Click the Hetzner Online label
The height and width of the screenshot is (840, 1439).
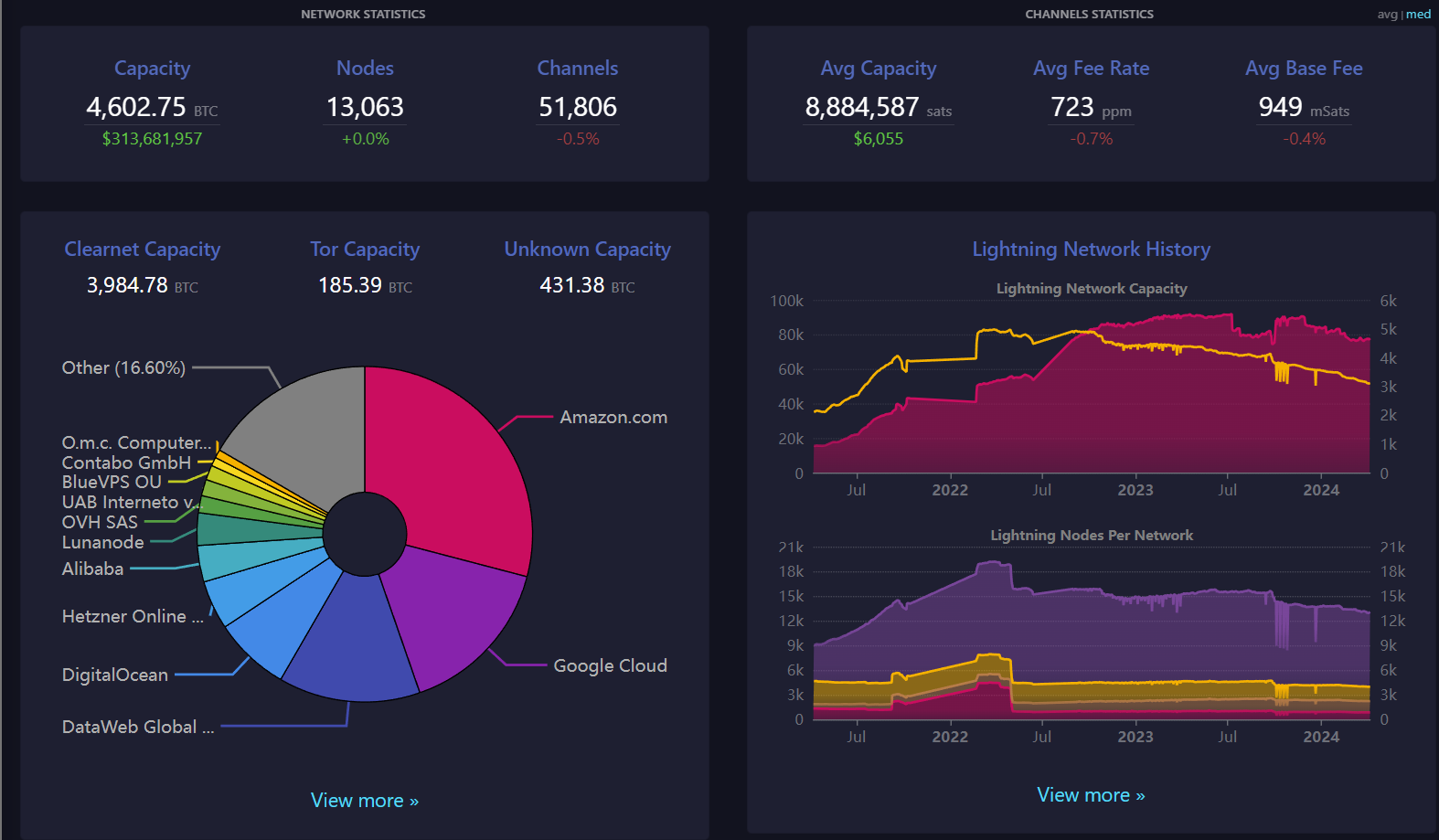click(133, 617)
